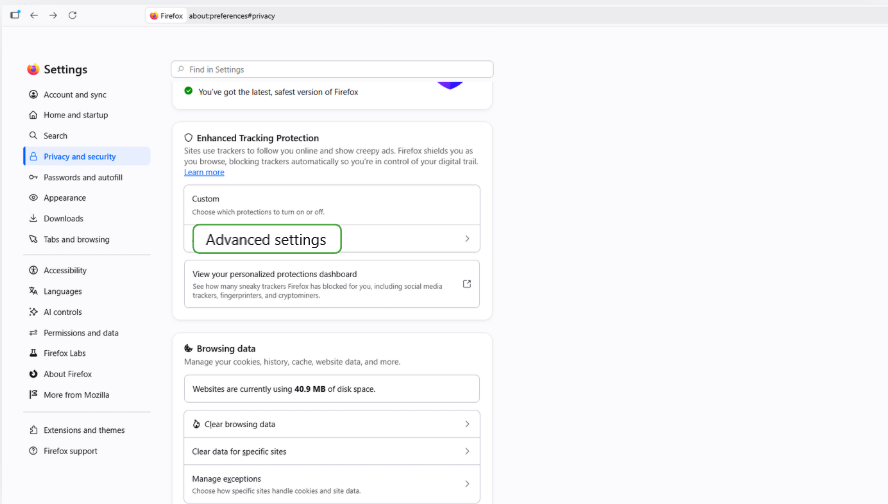Click Clear data for specific sites label

click(239, 451)
